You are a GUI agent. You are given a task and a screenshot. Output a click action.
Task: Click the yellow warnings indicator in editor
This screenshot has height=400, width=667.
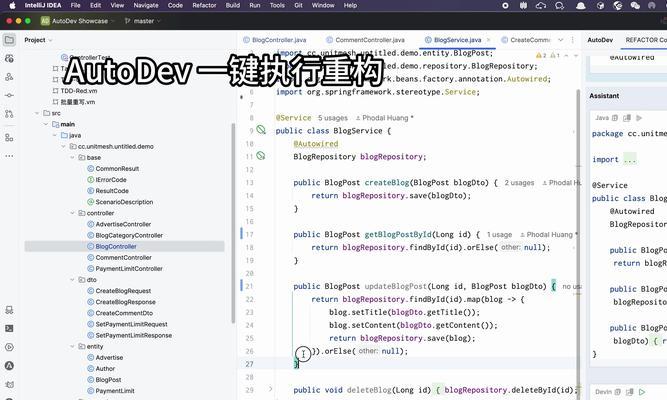(x=541, y=55)
